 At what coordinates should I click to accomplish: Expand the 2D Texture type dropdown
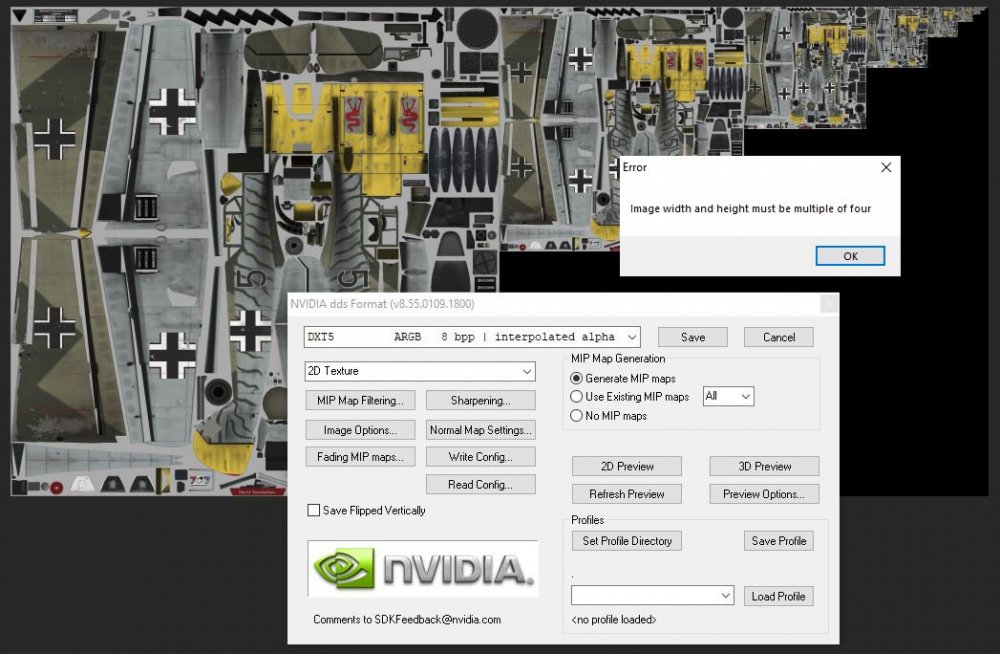click(x=420, y=371)
